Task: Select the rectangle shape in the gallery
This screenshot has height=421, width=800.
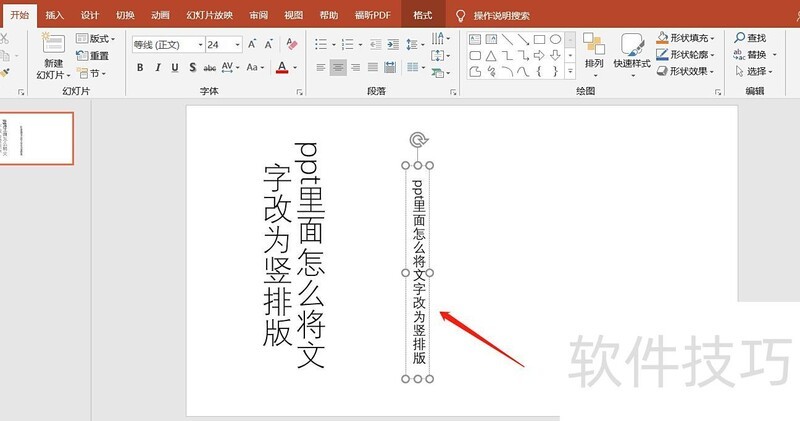Action: pos(538,39)
